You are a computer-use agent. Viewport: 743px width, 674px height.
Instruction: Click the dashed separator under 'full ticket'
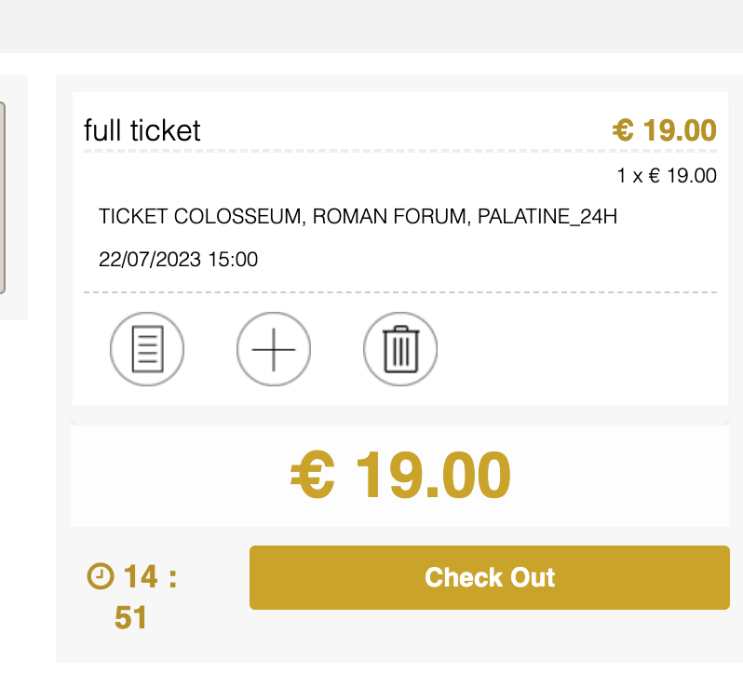pyautogui.click(x=400, y=151)
